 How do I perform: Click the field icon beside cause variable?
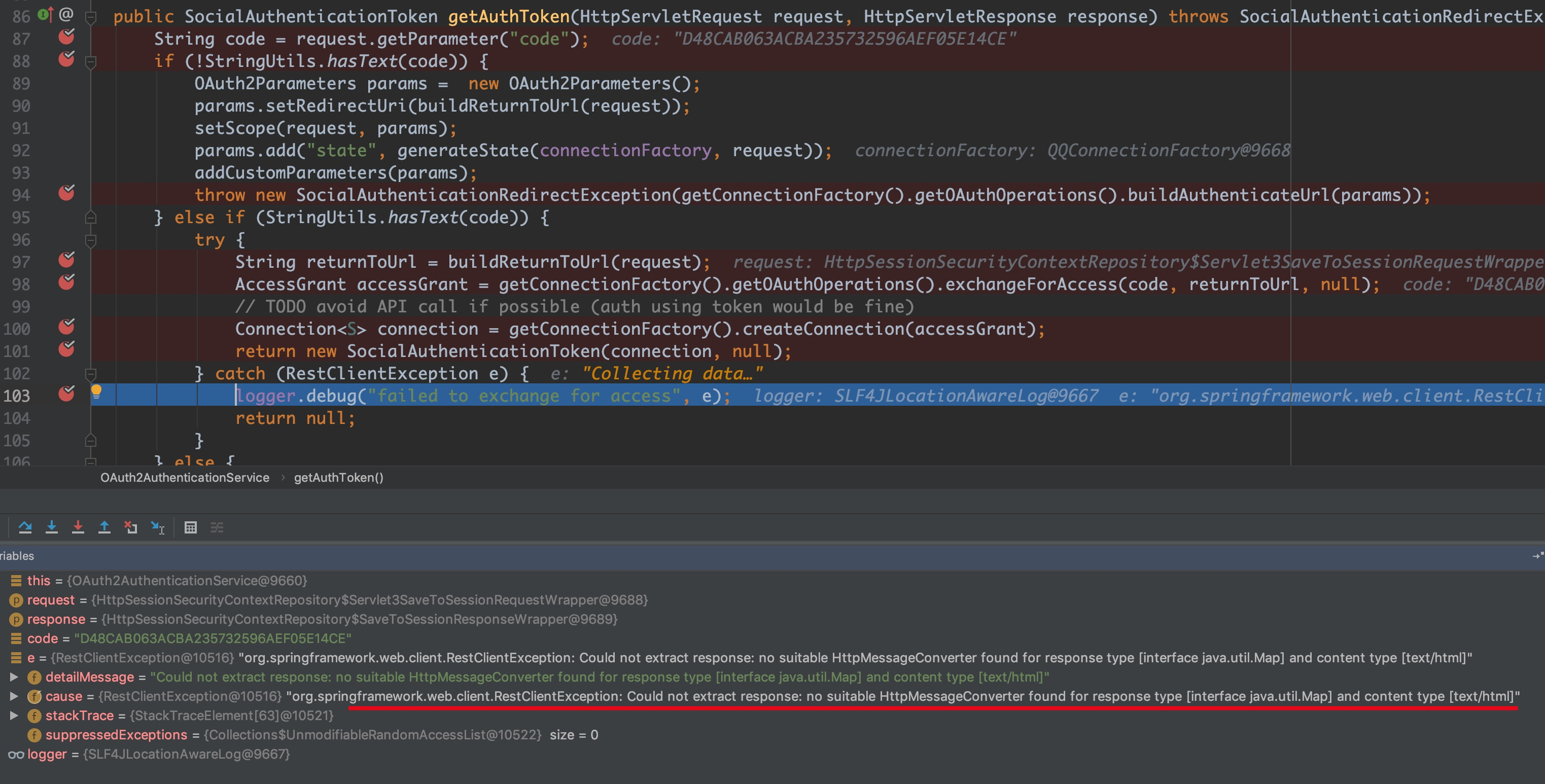[35, 696]
